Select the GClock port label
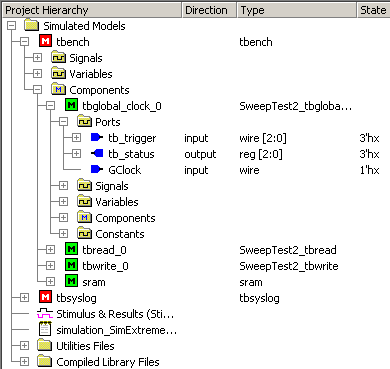Image resolution: width=390 pixels, height=369 pixels. coord(124,170)
